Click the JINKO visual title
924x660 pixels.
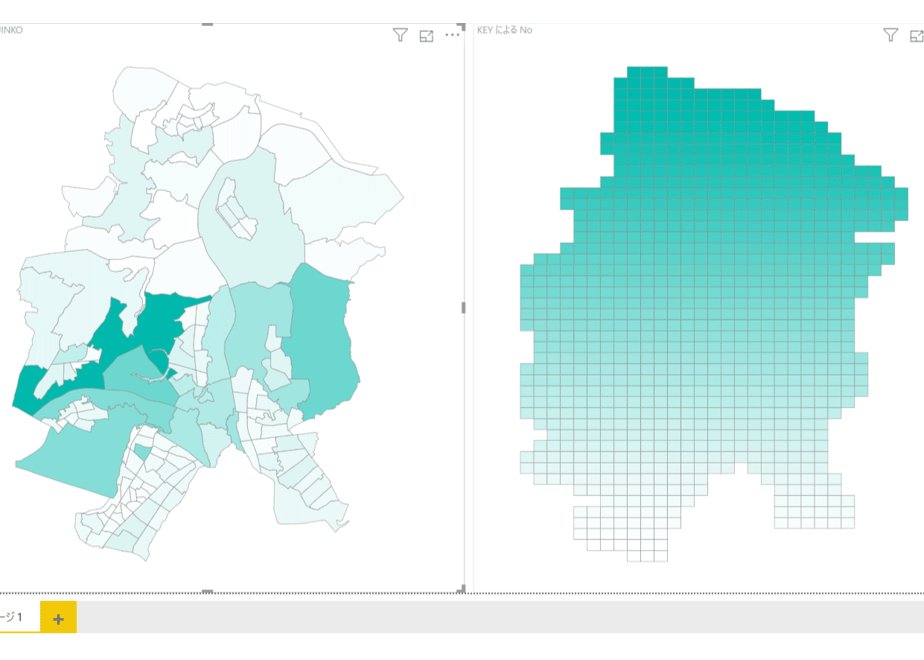[11, 30]
